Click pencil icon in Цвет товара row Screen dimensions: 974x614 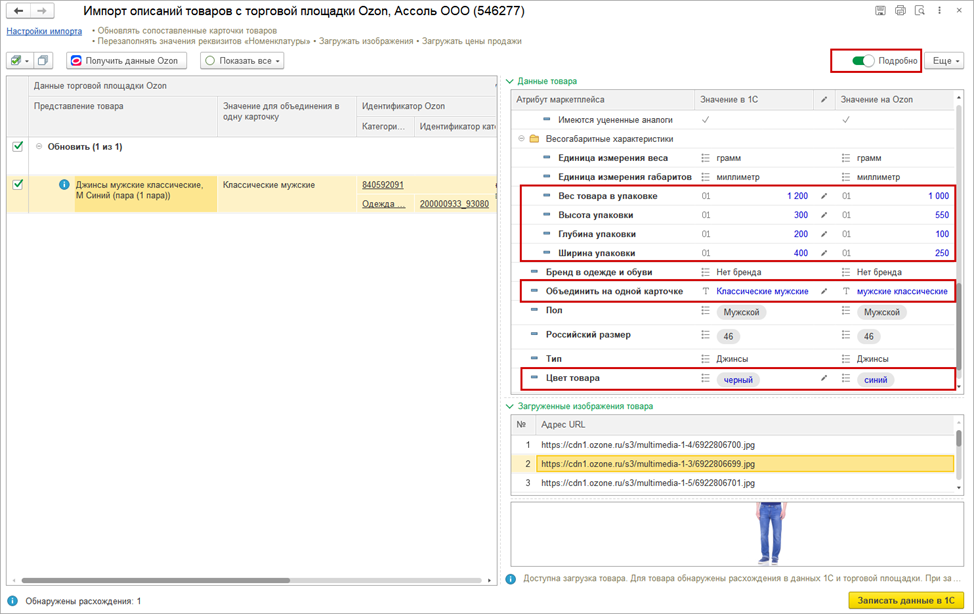[824, 379]
